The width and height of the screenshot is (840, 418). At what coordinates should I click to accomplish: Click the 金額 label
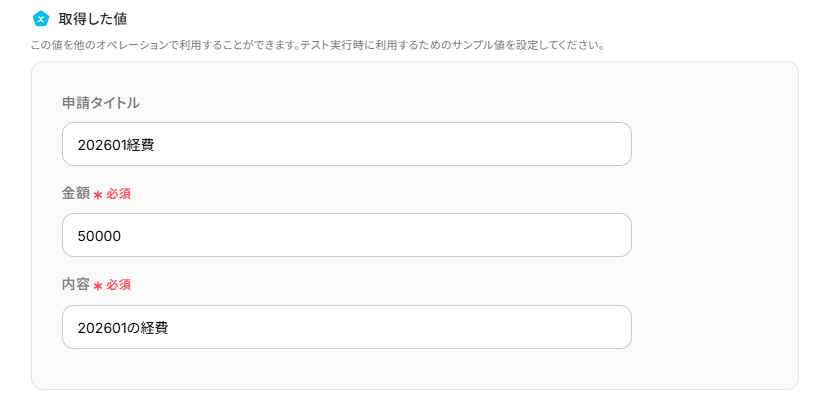pos(76,193)
